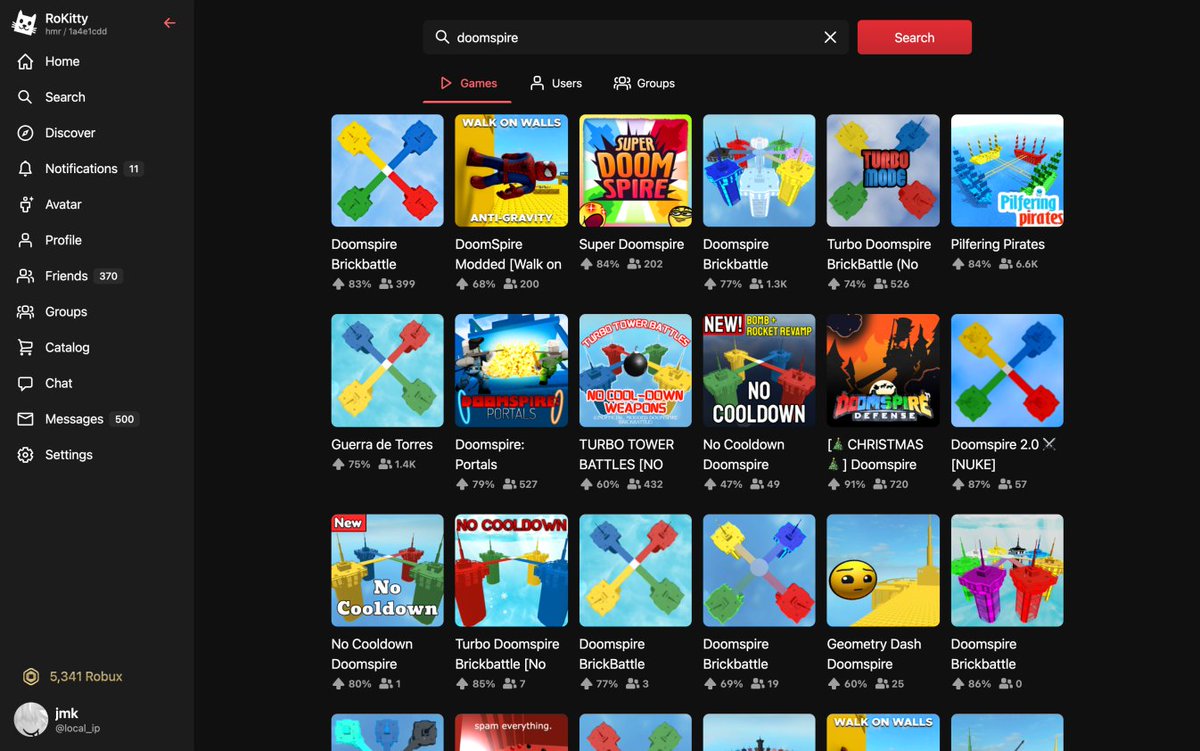The image size is (1200, 751).
Task: Click Doomspire 2.0 [NUKE] title
Action: point(1004,454)
